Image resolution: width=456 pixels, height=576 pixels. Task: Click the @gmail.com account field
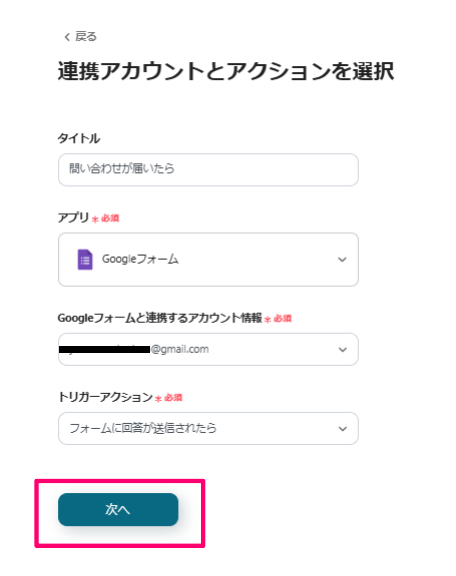(x=208, y=349)
